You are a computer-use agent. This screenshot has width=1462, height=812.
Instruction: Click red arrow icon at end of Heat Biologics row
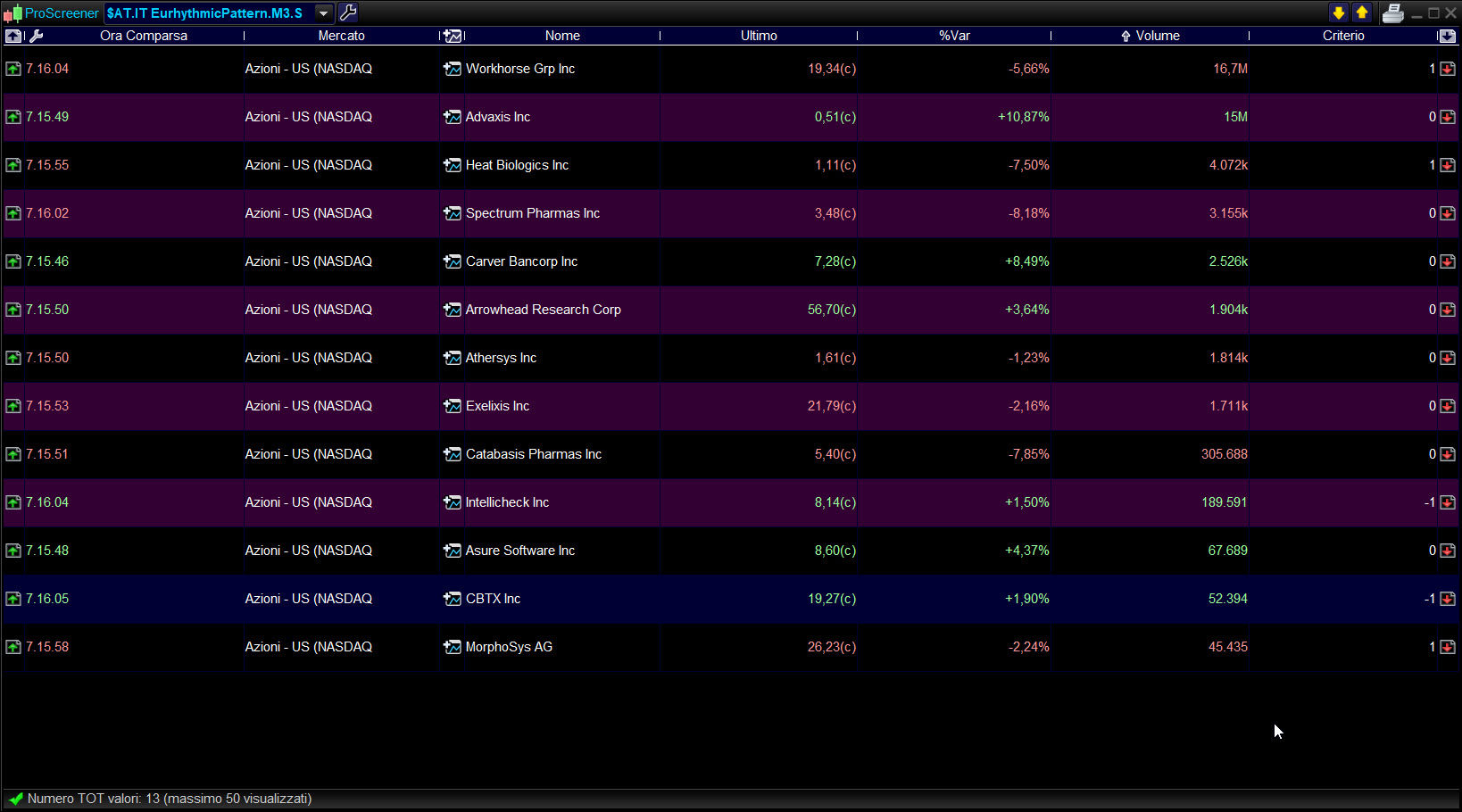tap(1448, 165)
